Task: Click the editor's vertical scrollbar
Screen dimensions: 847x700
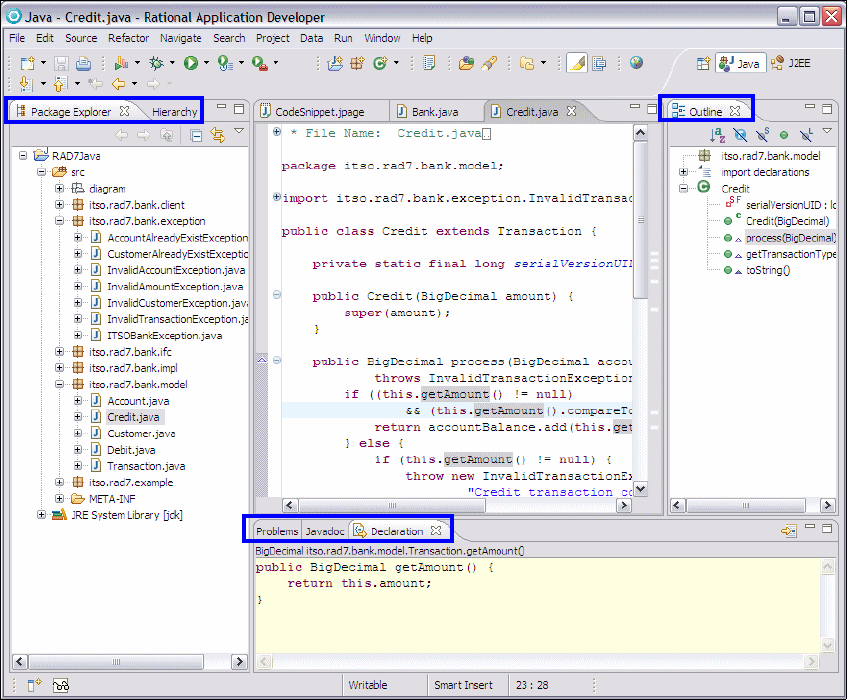Action: coord(641,220)
